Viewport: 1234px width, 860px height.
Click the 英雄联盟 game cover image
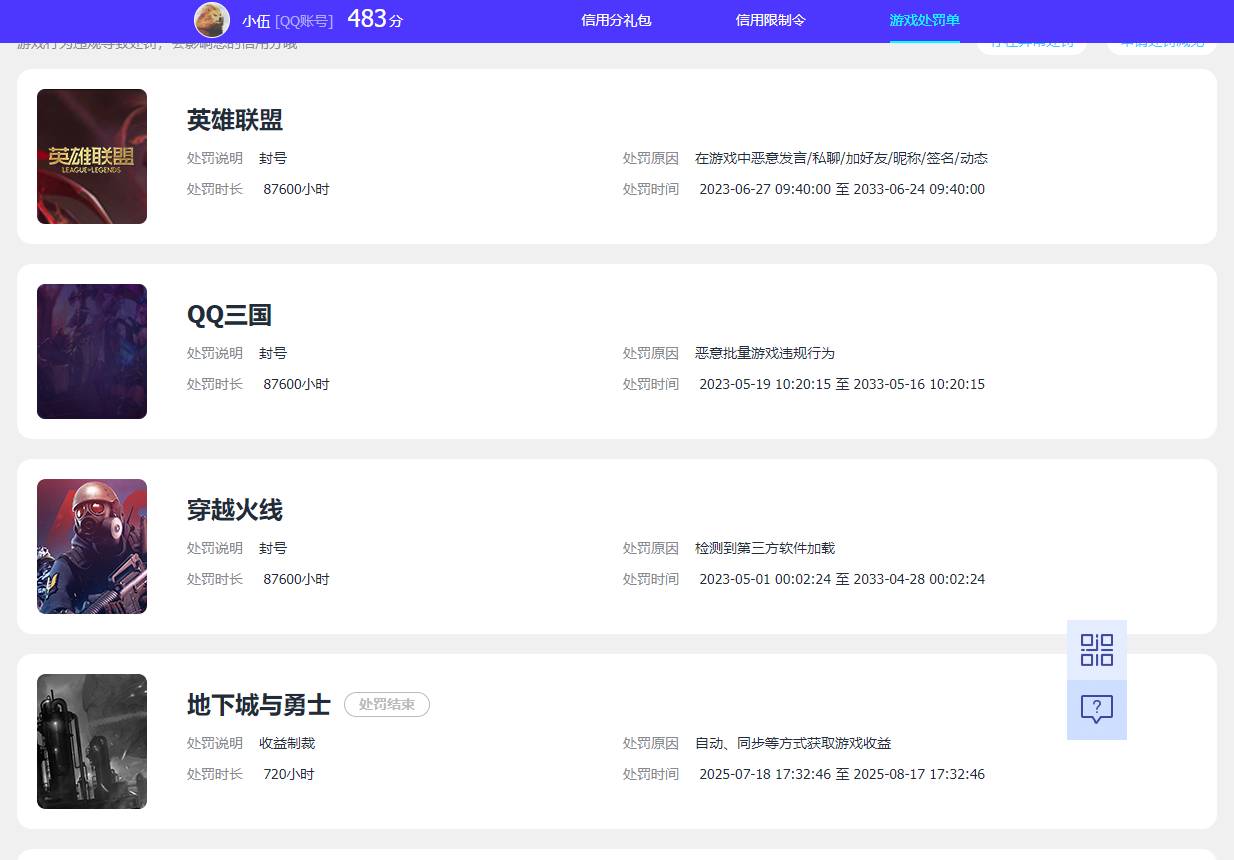pos(91,156)
